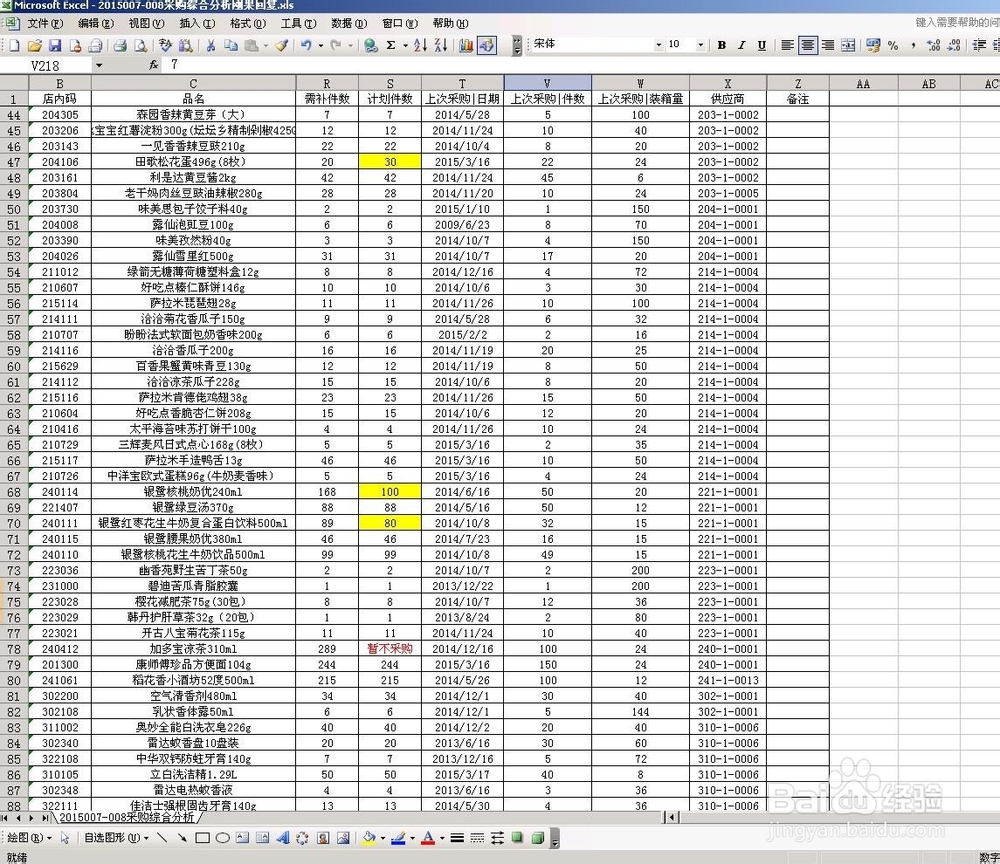This screenshot has height=864, width=1000.
Task: Open the 自选图形 AutoShapes menu
Action: point(116,838)
